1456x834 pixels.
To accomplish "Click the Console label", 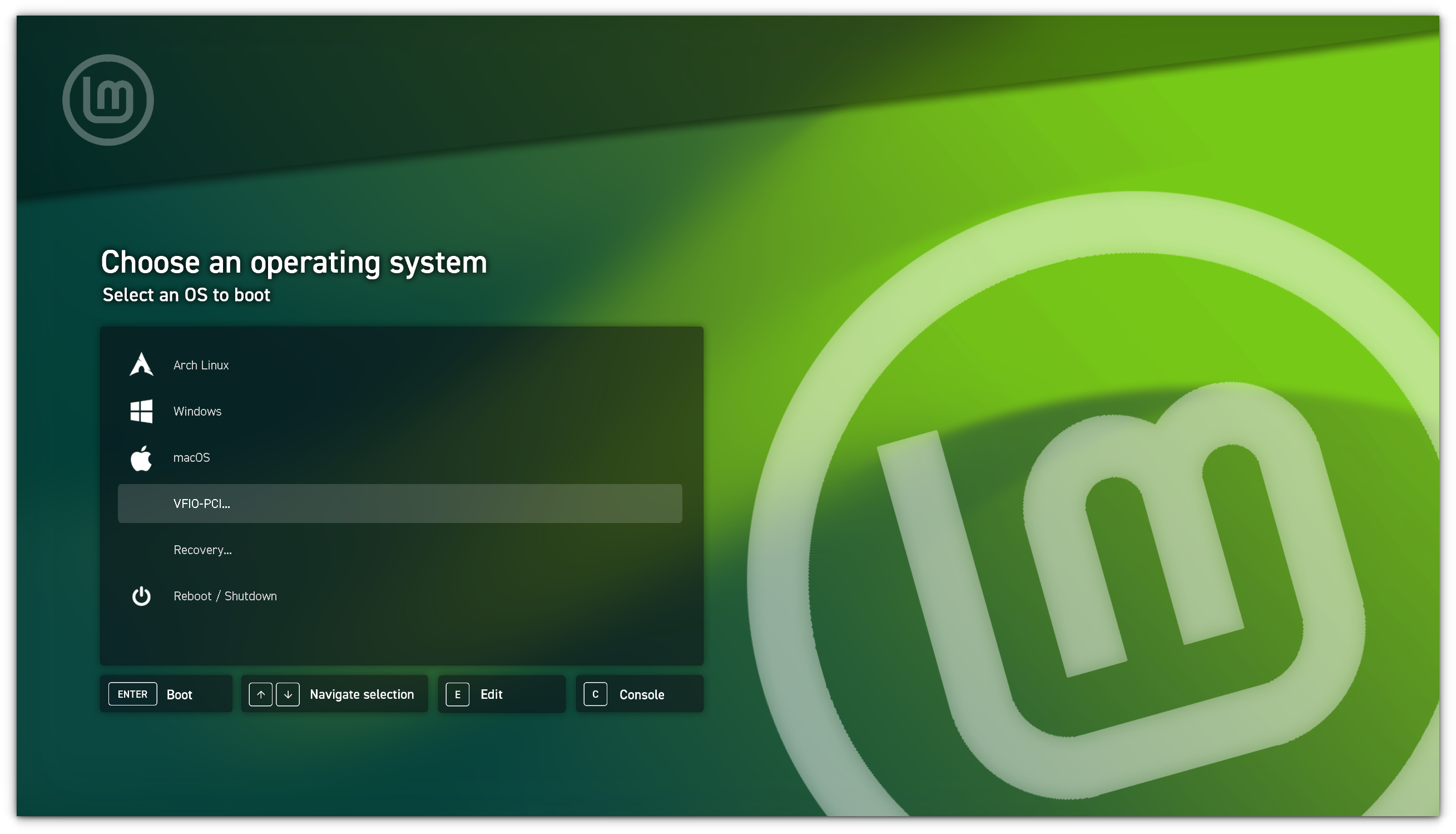I will 642,695.
